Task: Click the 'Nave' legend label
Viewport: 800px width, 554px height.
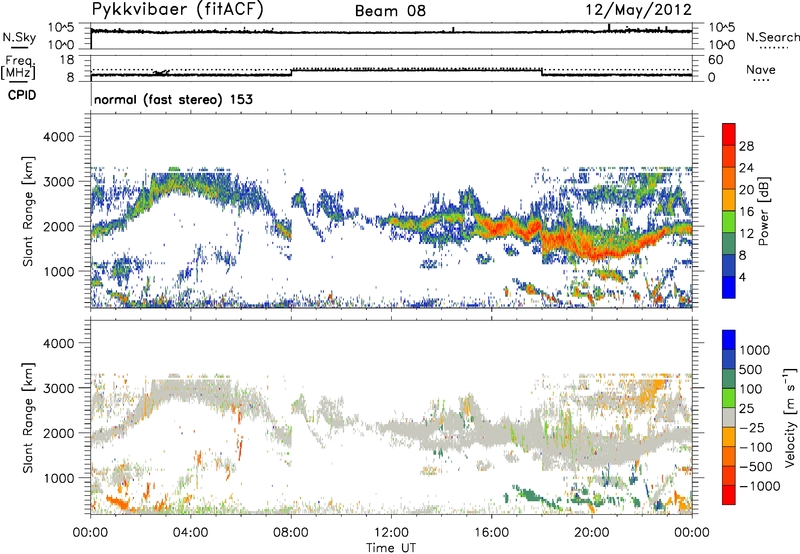Action: (x=761, y=69)
